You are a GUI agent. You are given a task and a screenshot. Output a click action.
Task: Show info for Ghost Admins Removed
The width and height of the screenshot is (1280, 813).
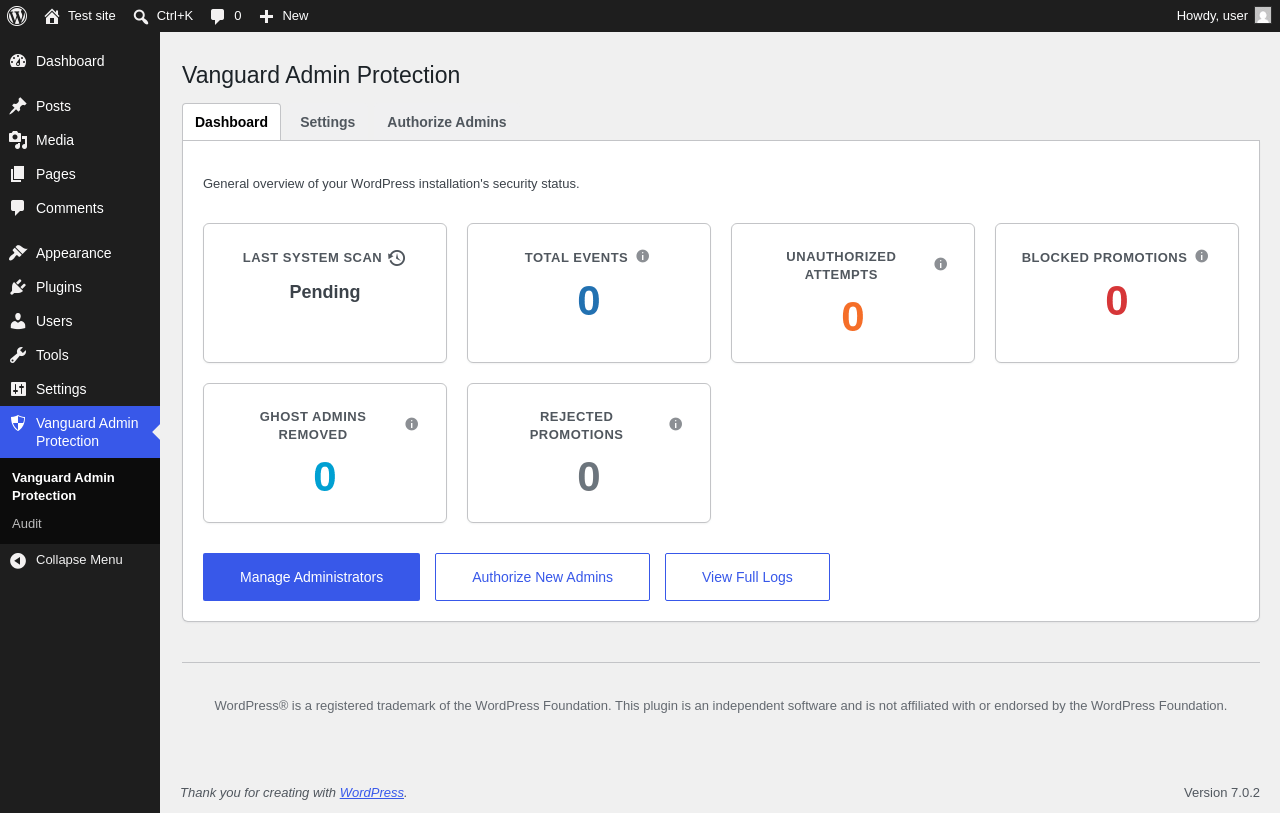pyautogui.click(x=412, y=424)
